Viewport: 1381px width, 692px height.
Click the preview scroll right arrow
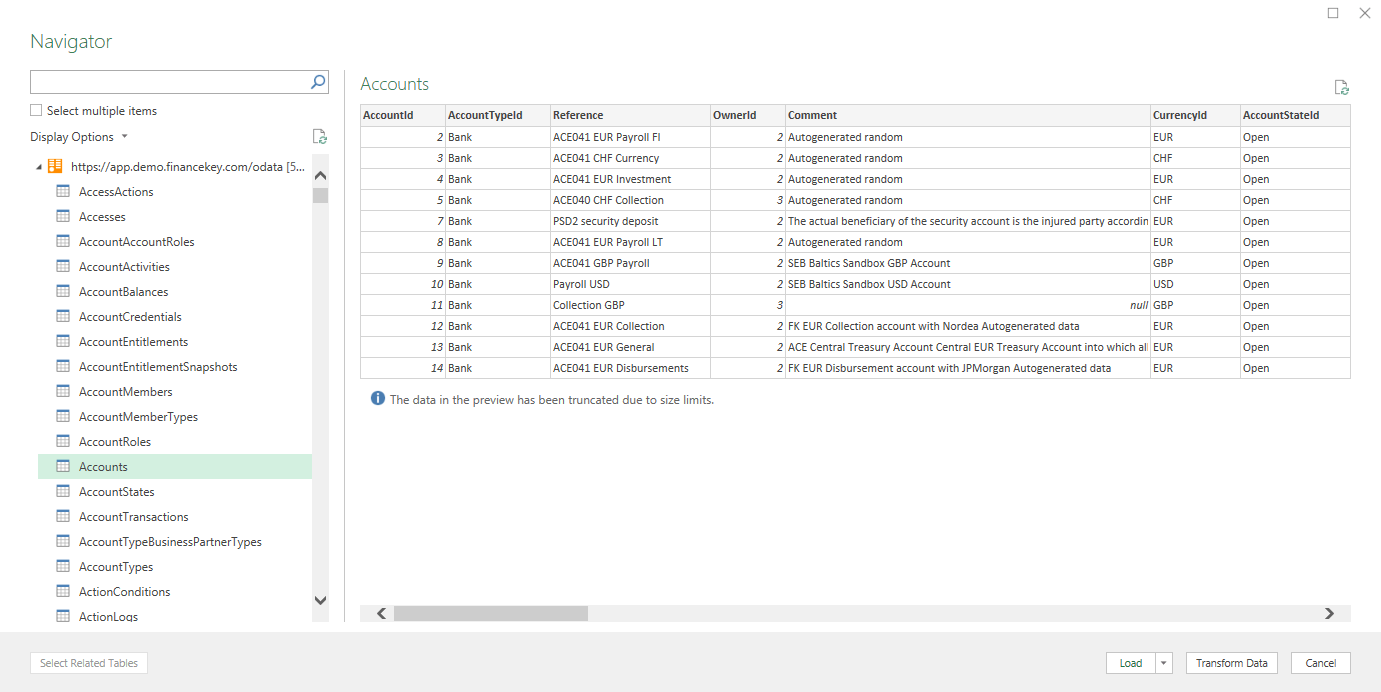tap(1329, 613)
